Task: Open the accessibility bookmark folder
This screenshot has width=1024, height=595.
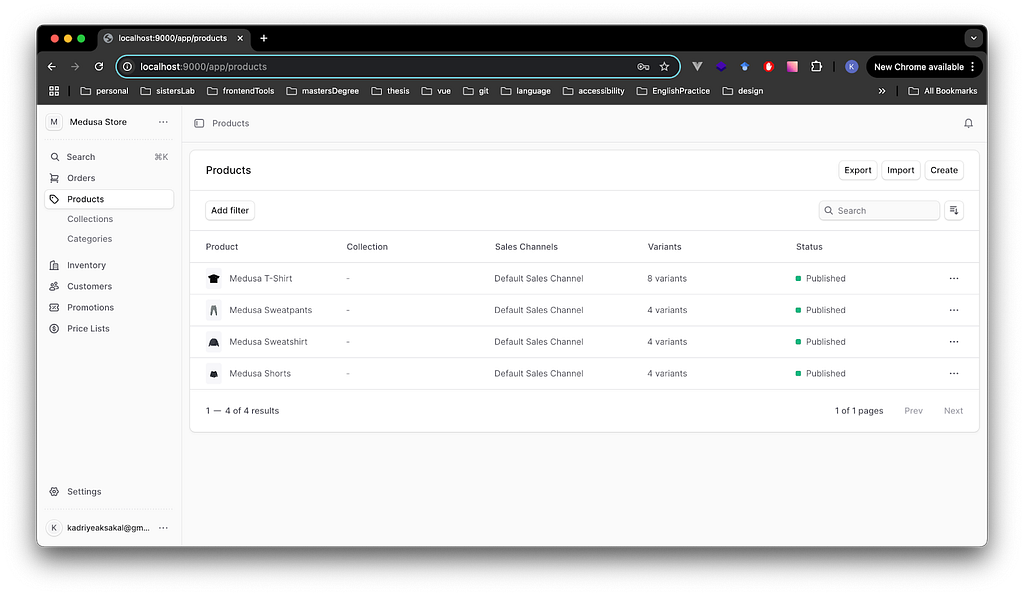Action: [594, 91]
